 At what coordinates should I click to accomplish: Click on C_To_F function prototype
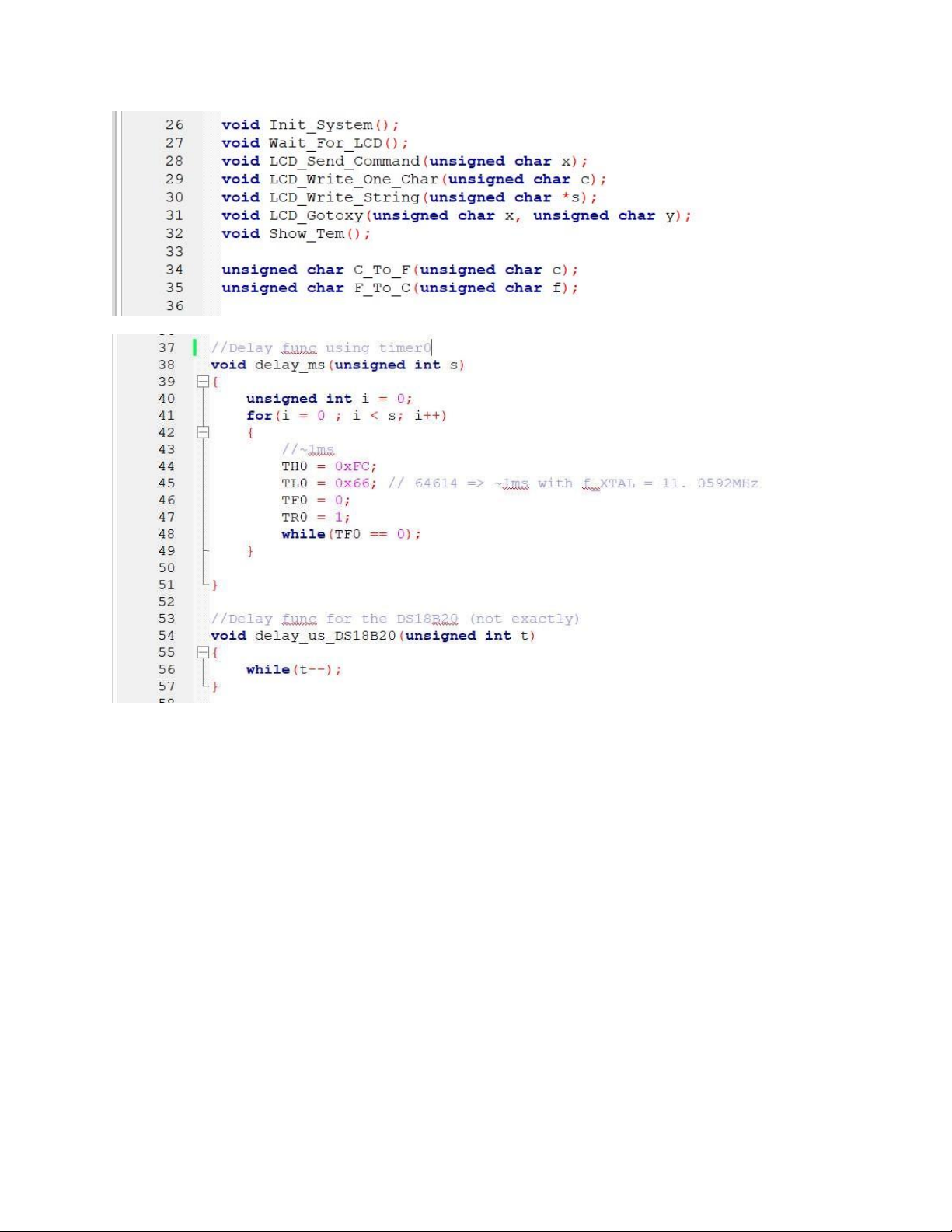point(400,270)
